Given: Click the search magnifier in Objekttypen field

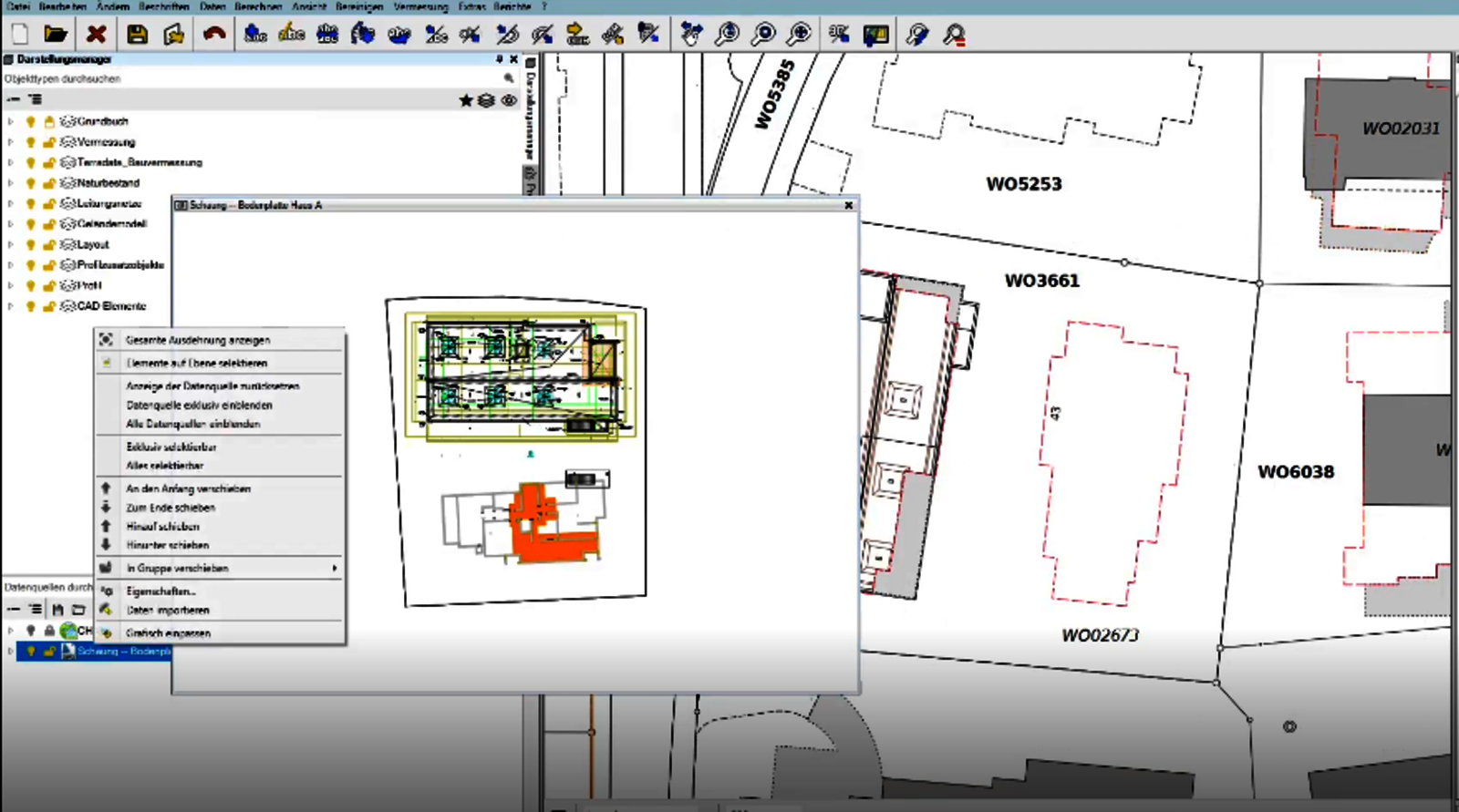Looking at the screenshot, I should pos(509,78).
